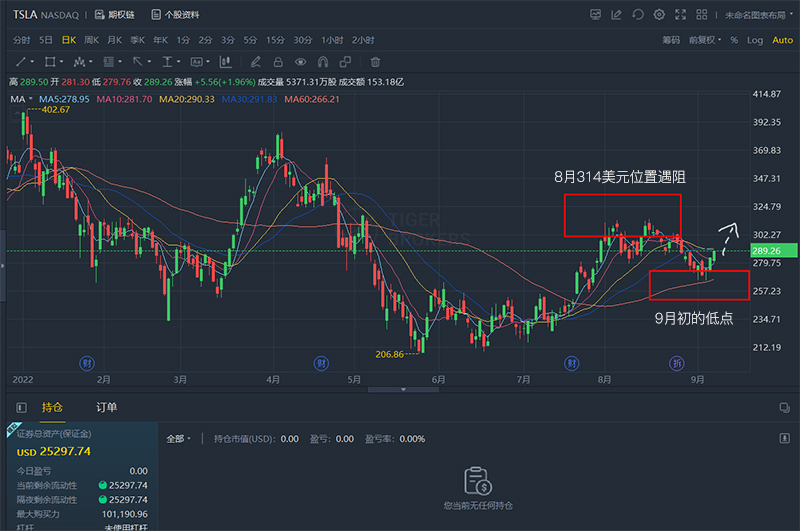Expand the 全部 filter dropdown

pos(178,439)
